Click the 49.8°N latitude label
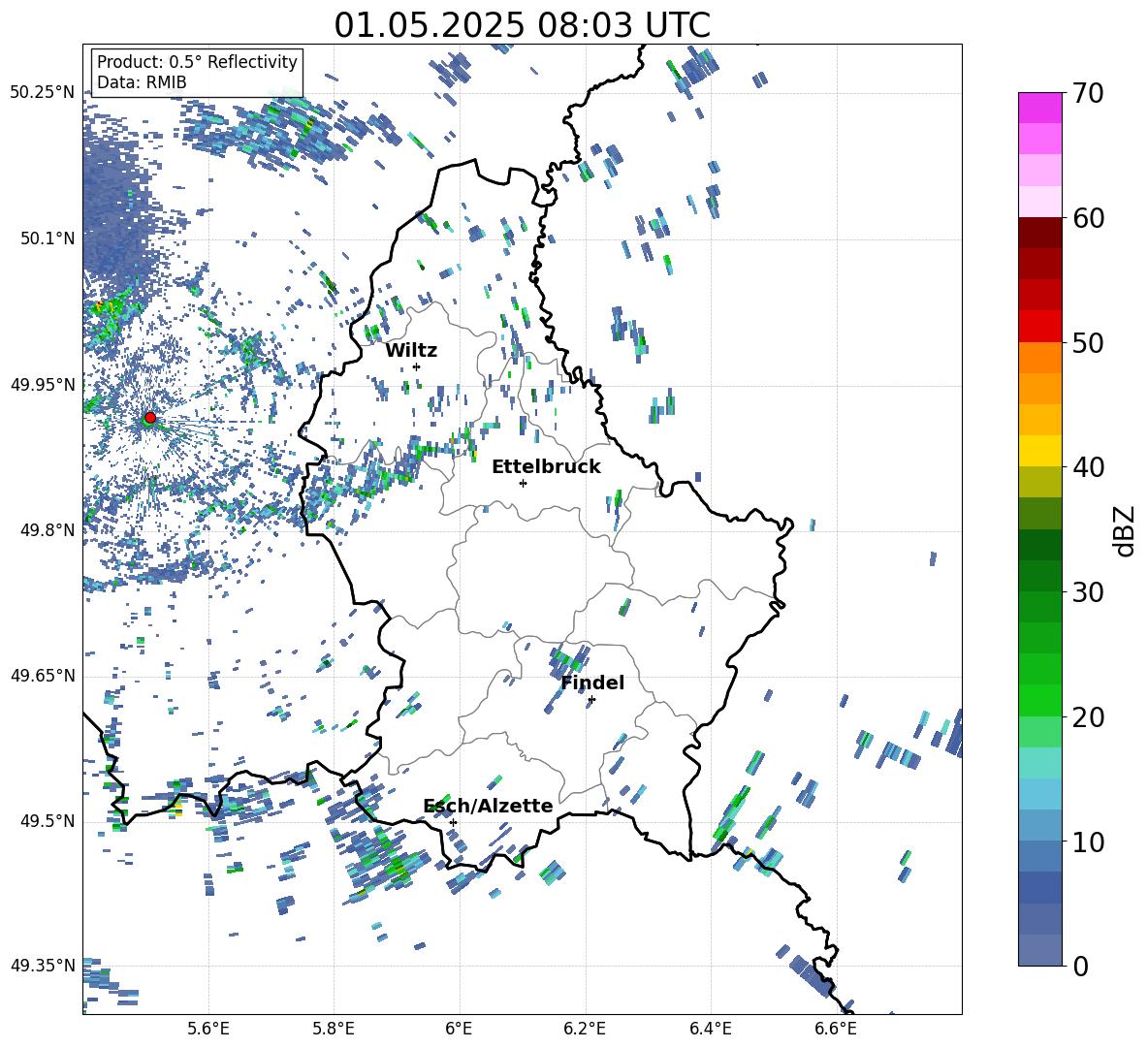This screenshot has height=1048, width=1148. pos(47,530)
